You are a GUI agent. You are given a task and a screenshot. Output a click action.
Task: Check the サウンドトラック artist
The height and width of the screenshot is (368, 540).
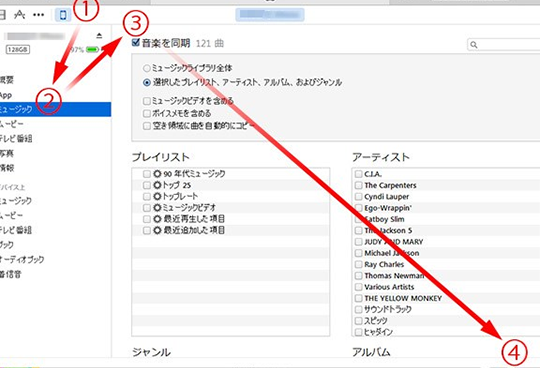tap(359, 309)
